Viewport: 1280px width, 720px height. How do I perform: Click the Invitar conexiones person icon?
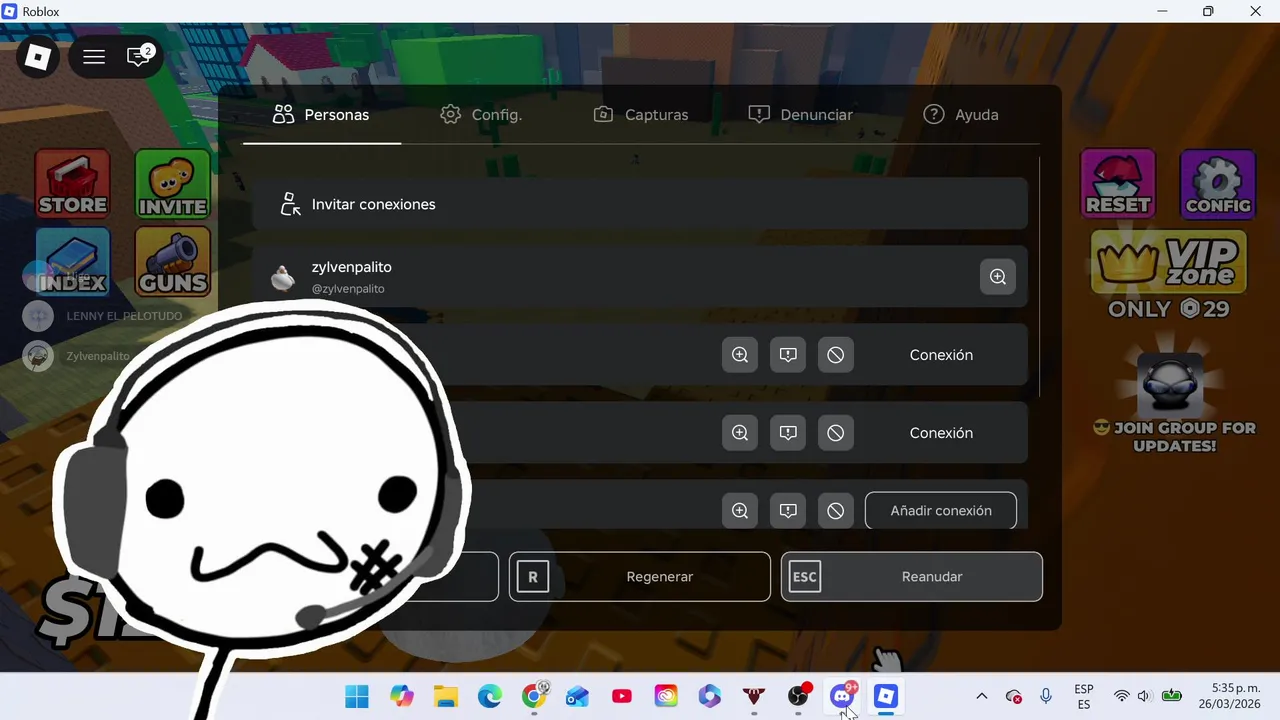click(x=290, y=204)
